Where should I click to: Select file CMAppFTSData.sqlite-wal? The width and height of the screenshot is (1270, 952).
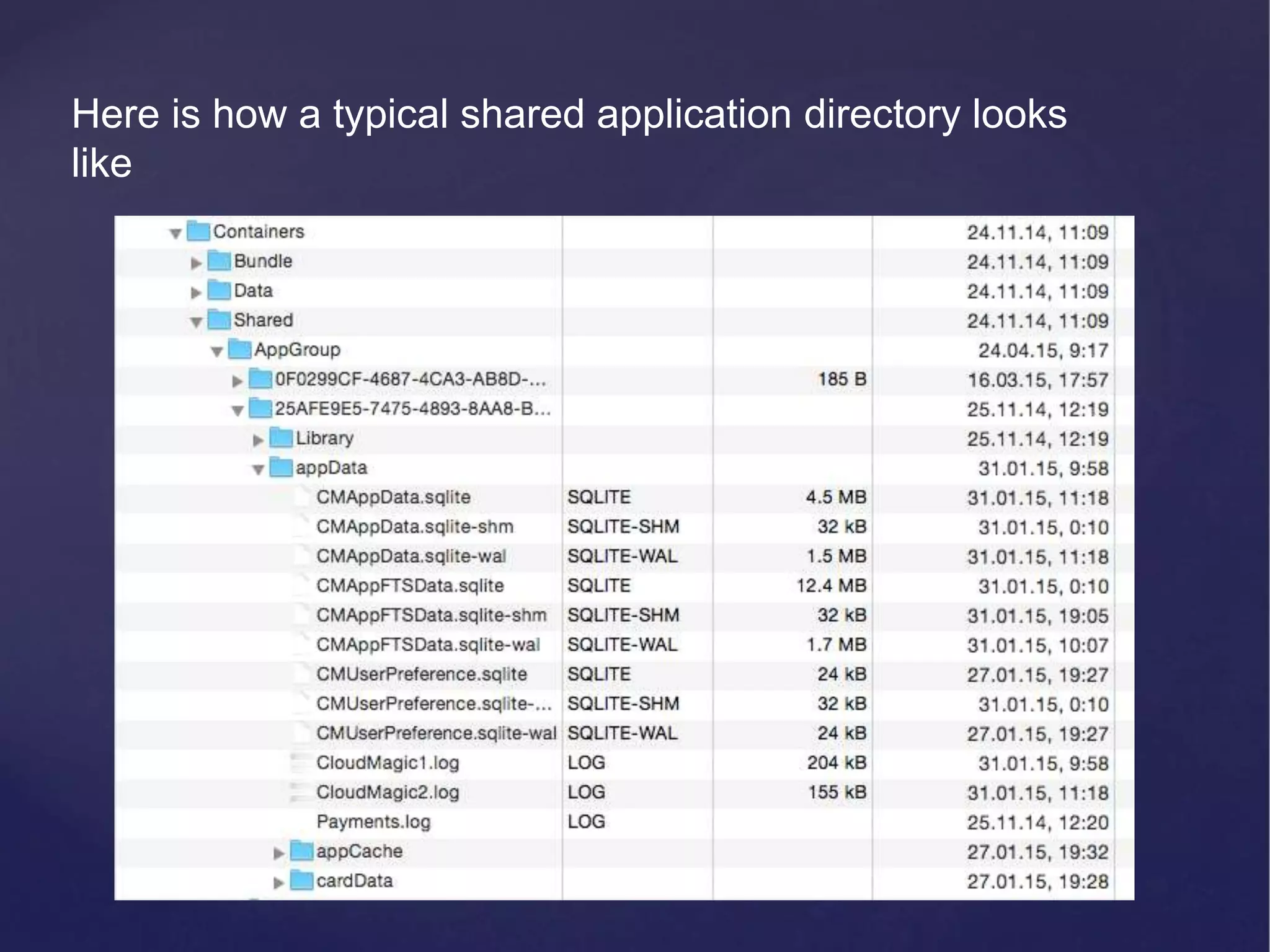(x=428, y=645)
